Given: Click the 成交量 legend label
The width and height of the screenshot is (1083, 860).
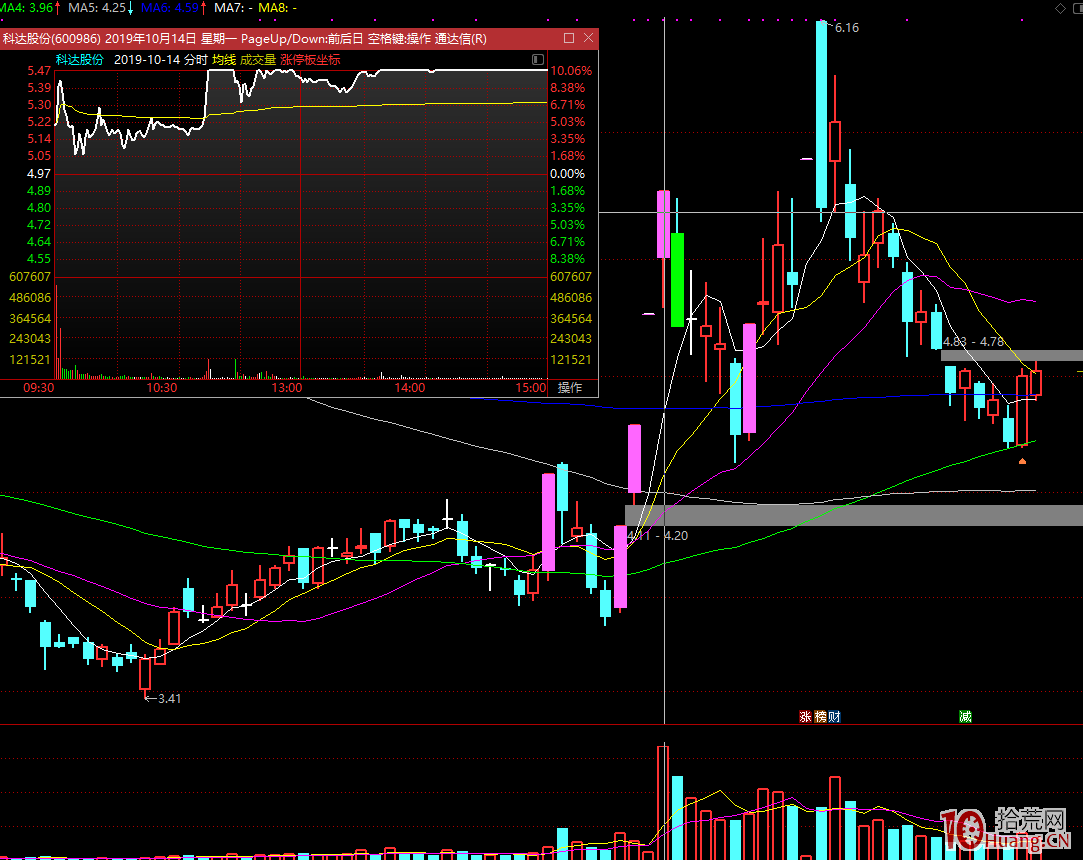Looking at the screenshot, I should pyautogui.click(x=258, y=59).
